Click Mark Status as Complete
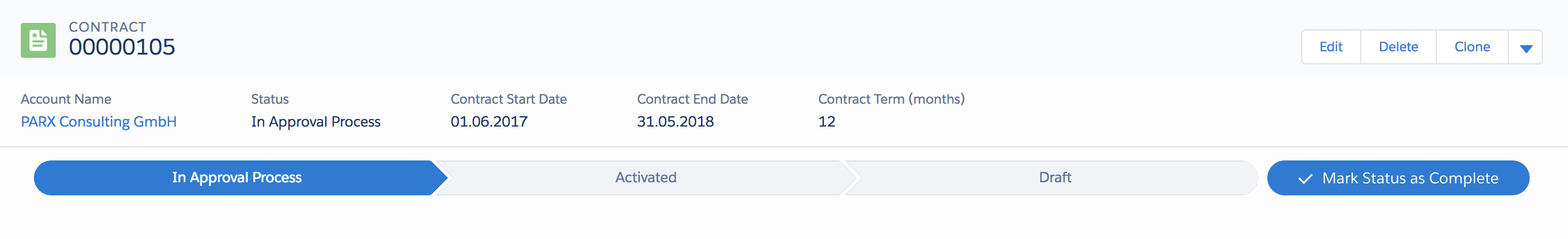This screenshot has width=1568, height=239. pyautogui.click(x=1409, y=178)
